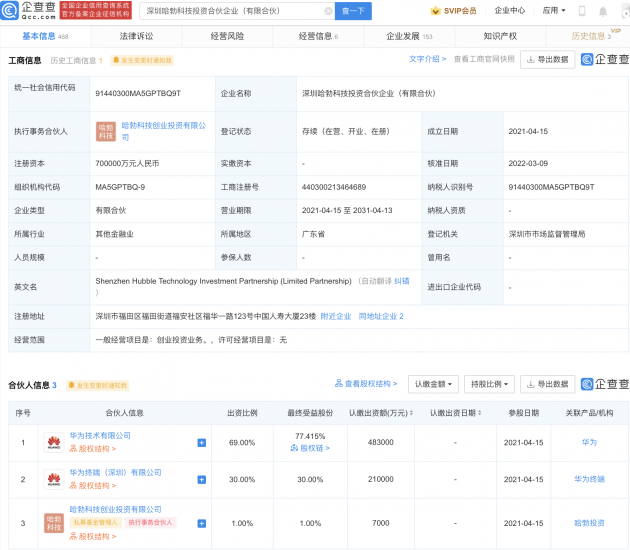The height and width of the screenshot is (550, 630).
Task: Open 华为终端 related product link
Action: click(x=589, y=479)
